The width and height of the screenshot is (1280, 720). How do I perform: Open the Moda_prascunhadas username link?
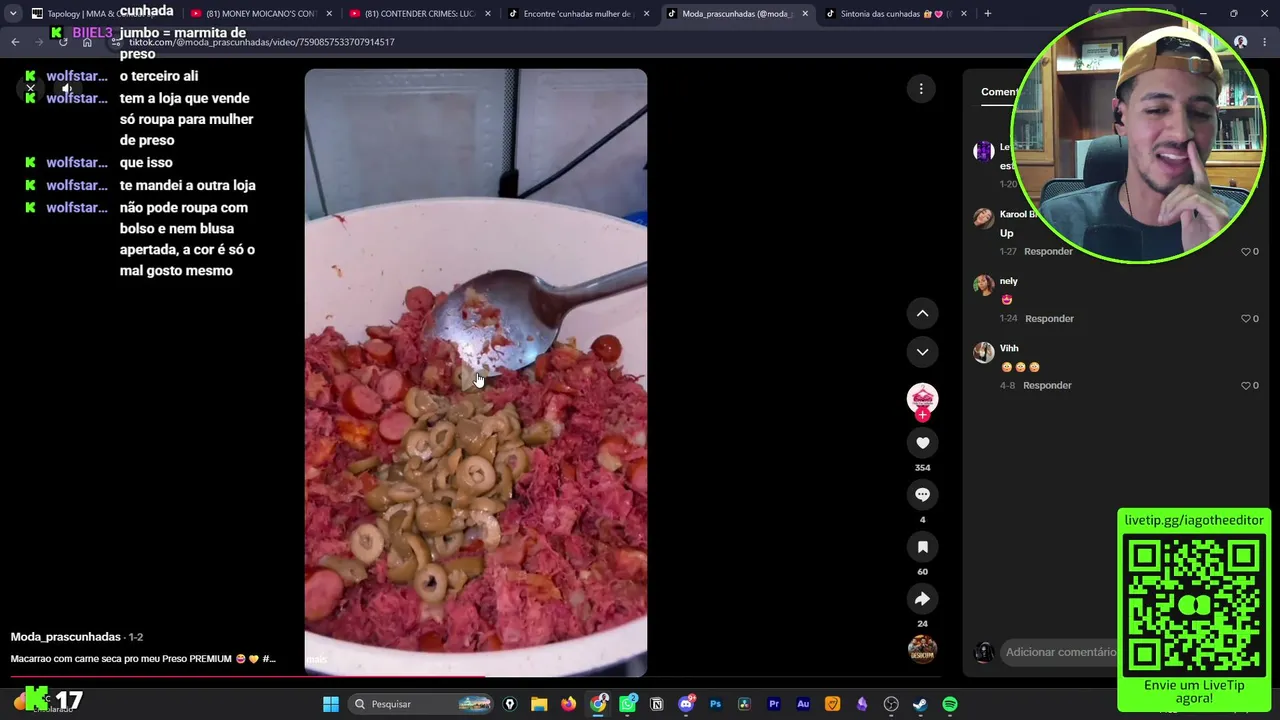pyautogui.click(x=65, y=637)
